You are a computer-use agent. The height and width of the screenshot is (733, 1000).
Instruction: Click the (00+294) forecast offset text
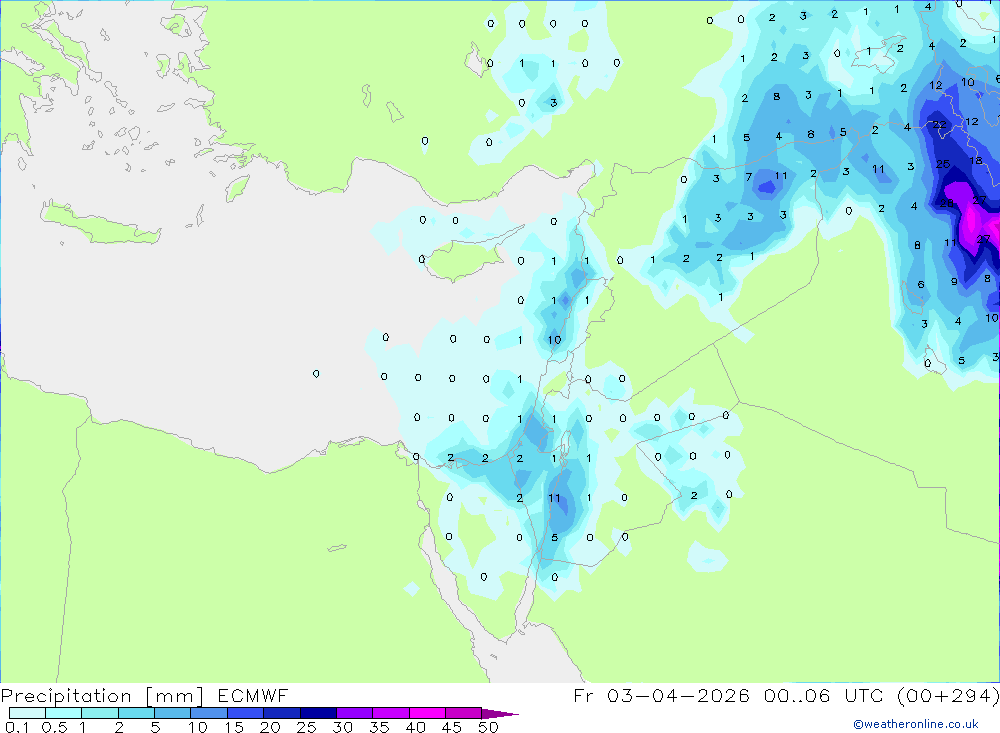948,695
